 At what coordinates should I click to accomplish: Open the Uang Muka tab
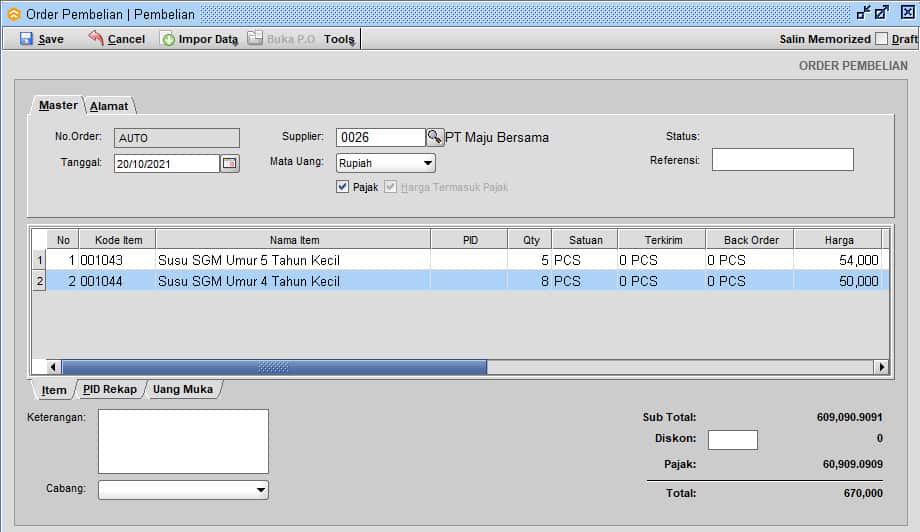(x=183, y=390)
